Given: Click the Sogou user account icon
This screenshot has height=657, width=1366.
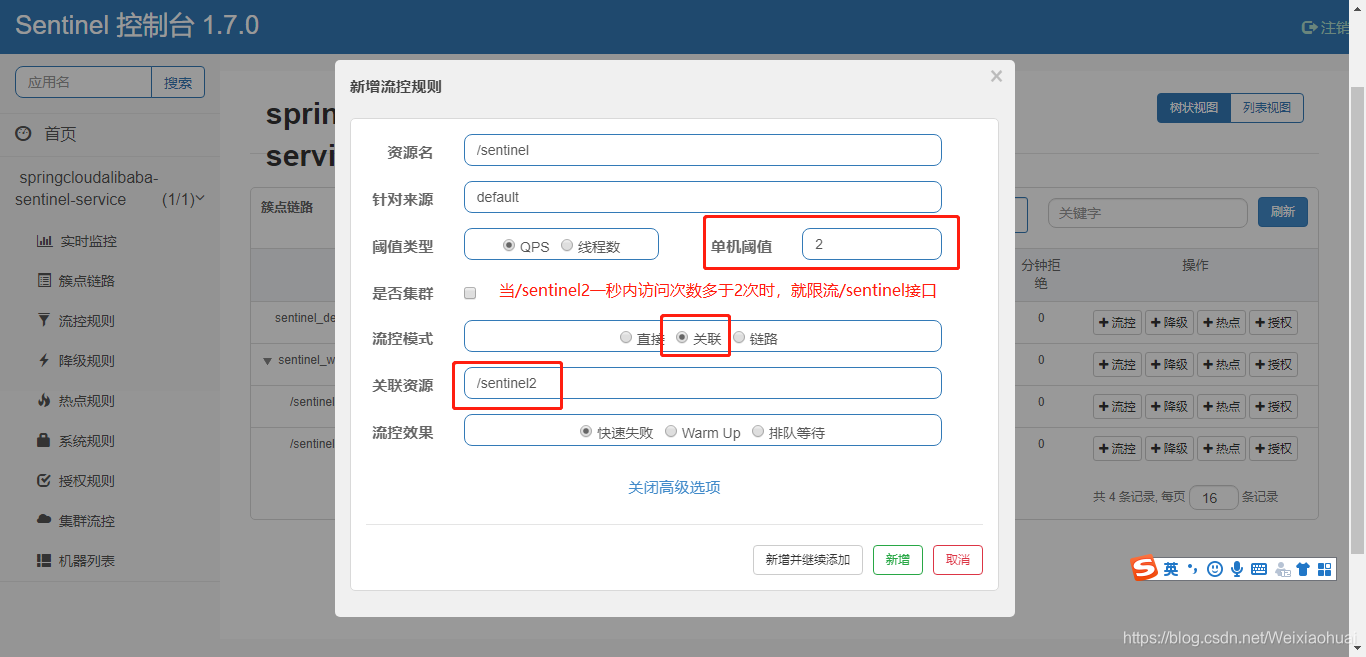Looking at the screenshot, I should point(1281,569).
